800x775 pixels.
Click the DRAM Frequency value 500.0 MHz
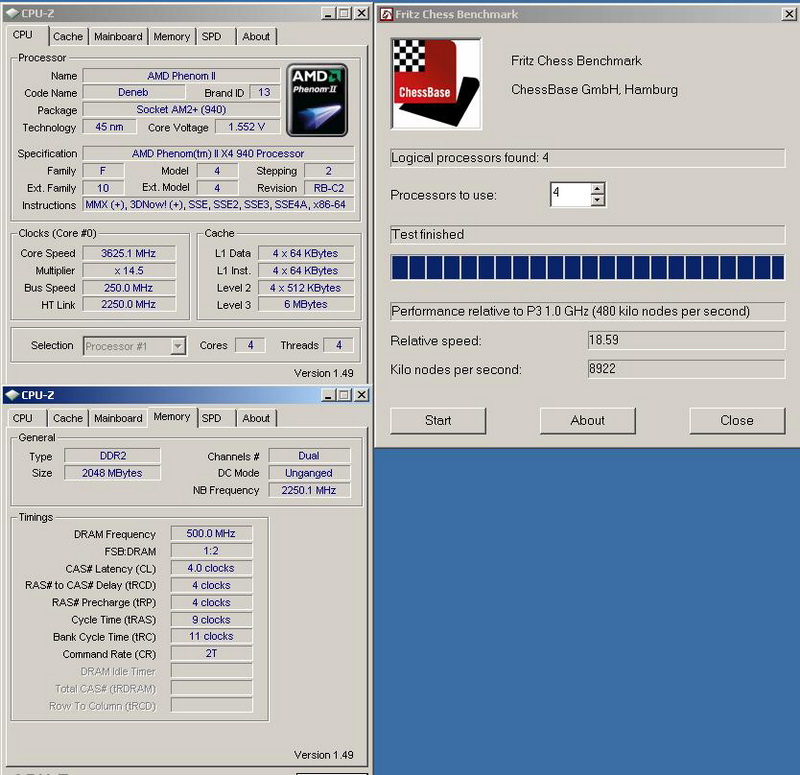click(211, 533)
